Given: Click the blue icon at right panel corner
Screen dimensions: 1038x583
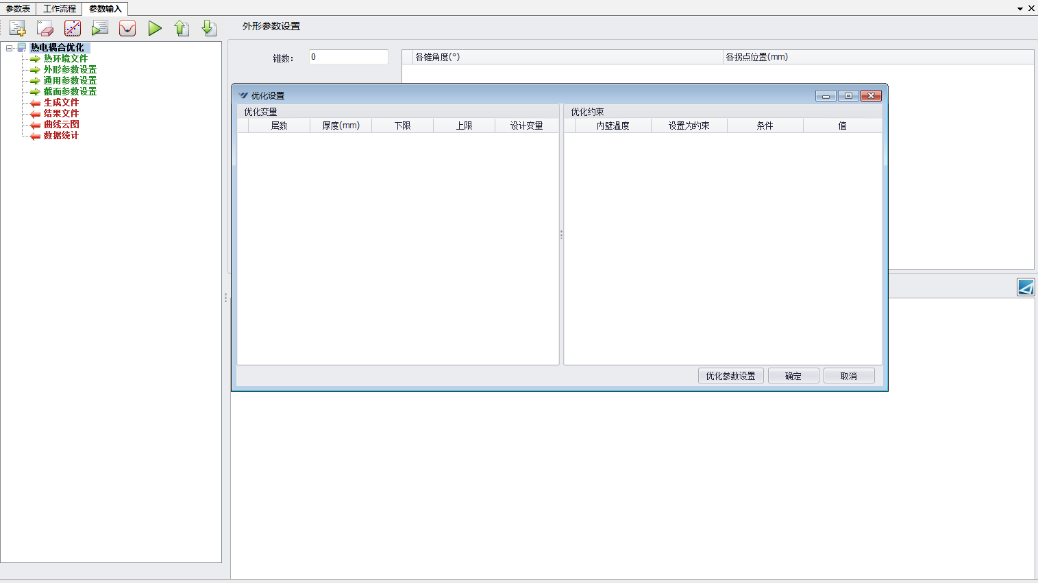Looking at the screenshot, I should (1026, 288).
